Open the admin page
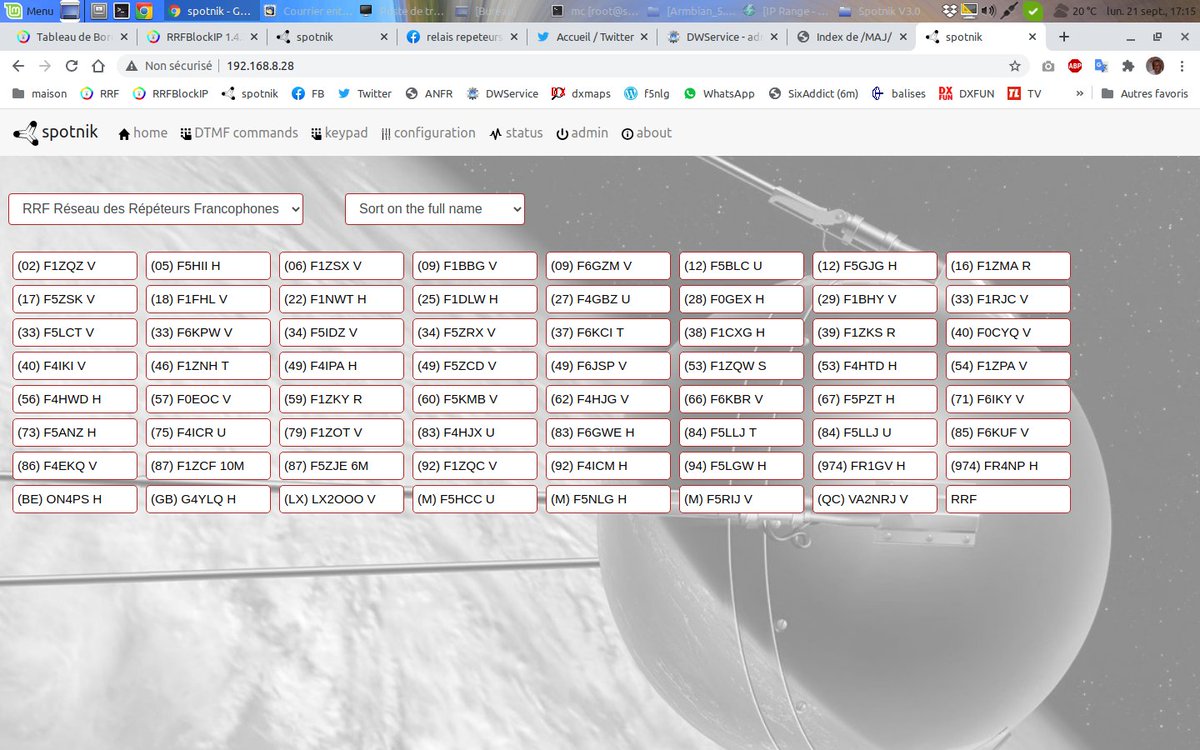This screenshot has height=750, width=1200. [582, 133]
